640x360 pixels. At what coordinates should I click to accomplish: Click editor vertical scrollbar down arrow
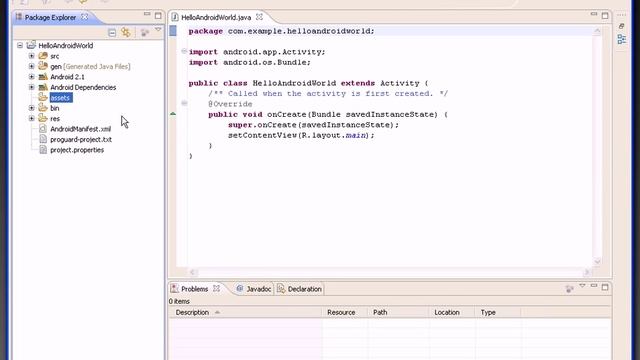pyautogui.click(x=597, y=262)
